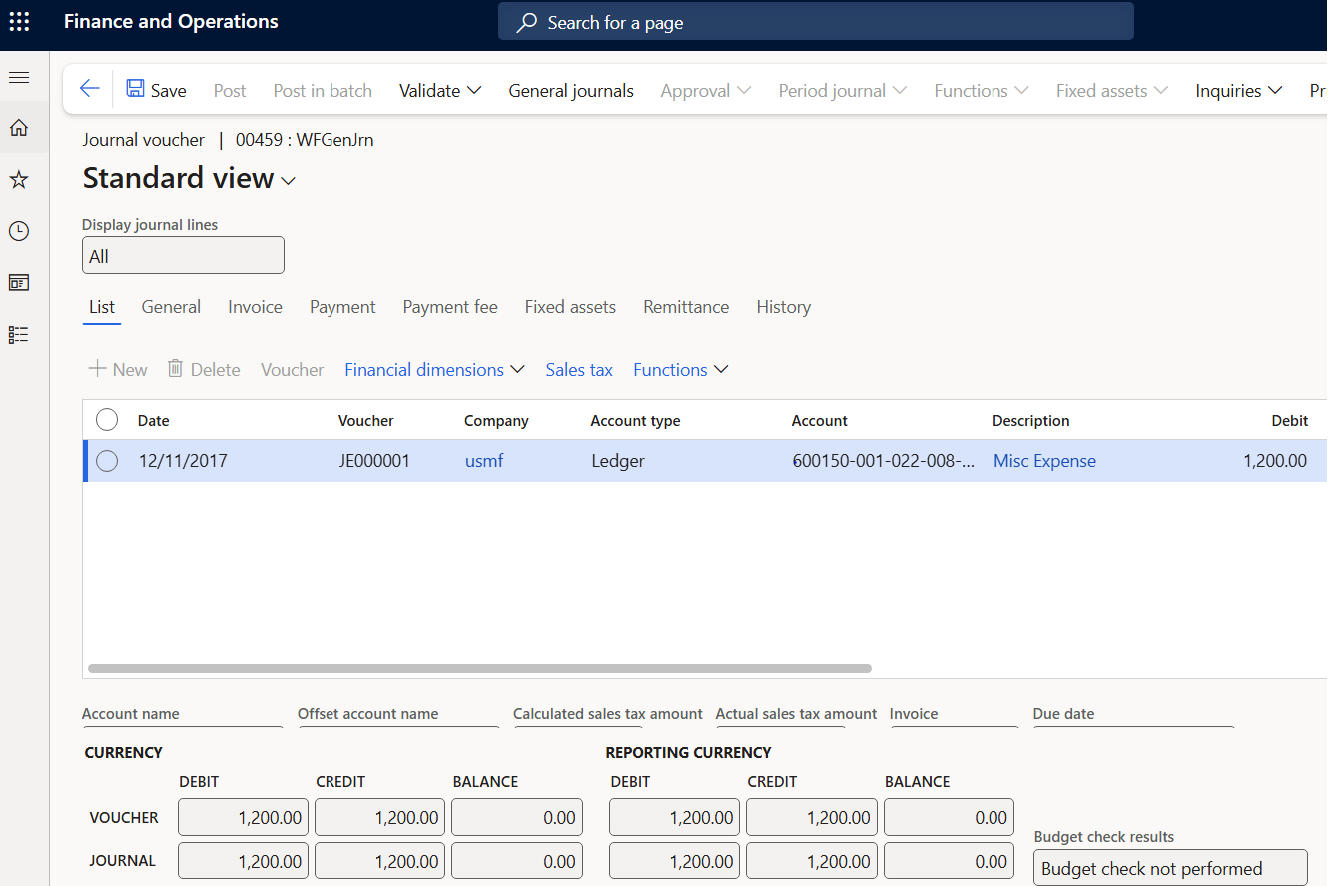Open Favorites star in sidebar

coord(19,180)
